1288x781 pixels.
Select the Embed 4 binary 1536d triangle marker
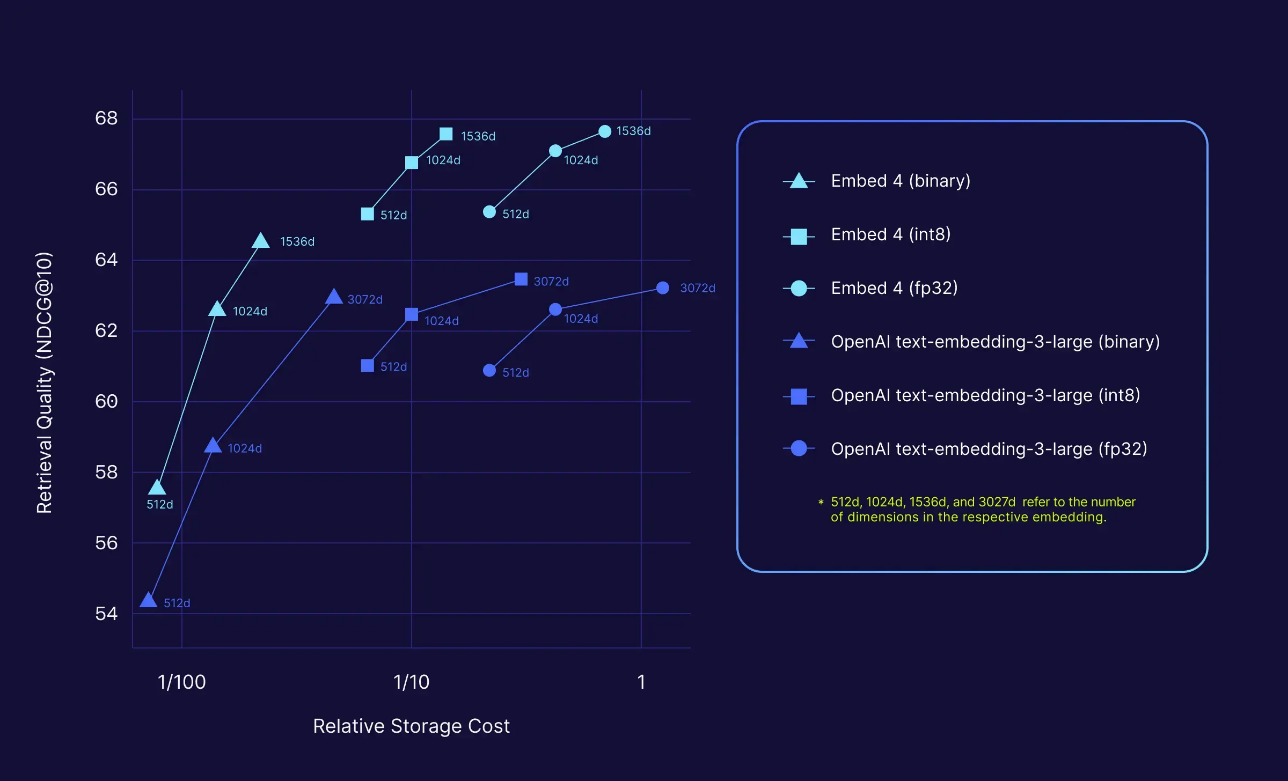coord(261,241)
